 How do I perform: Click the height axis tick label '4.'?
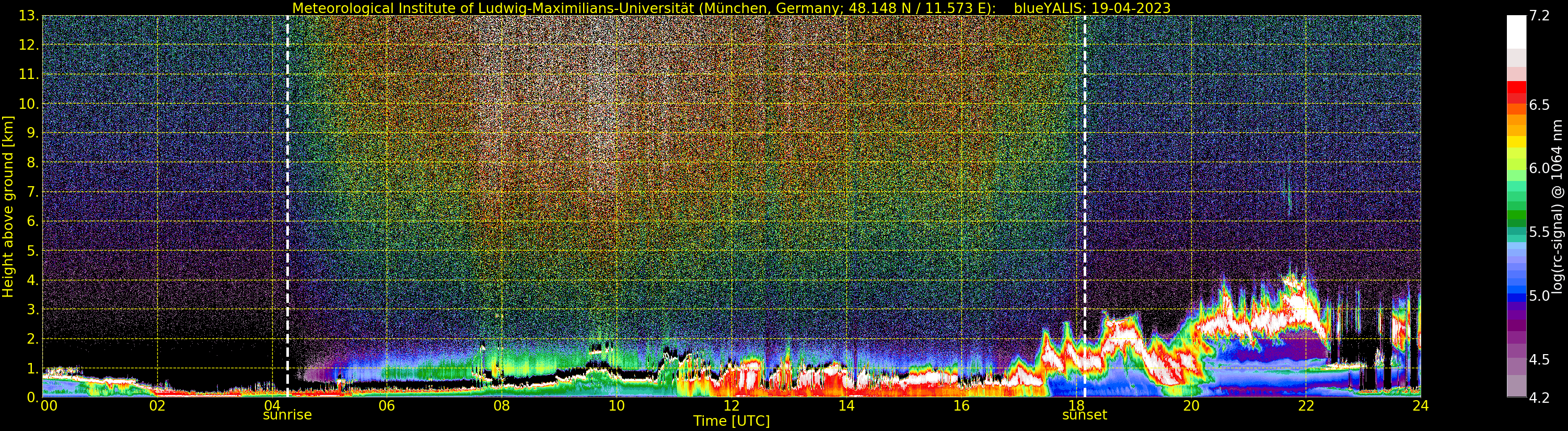[33, 280]
